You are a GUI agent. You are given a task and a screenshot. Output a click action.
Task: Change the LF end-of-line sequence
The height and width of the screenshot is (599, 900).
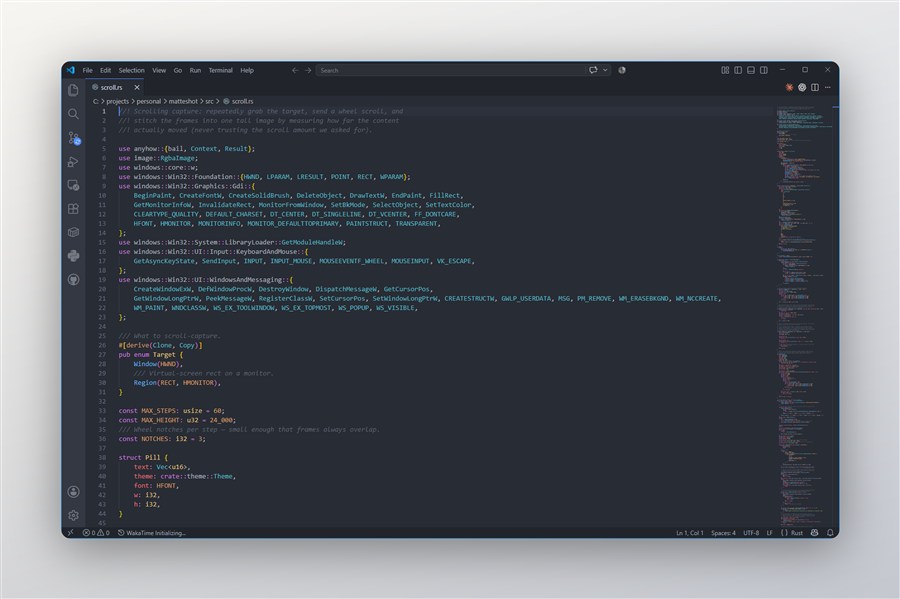click(x=770, y=532)
